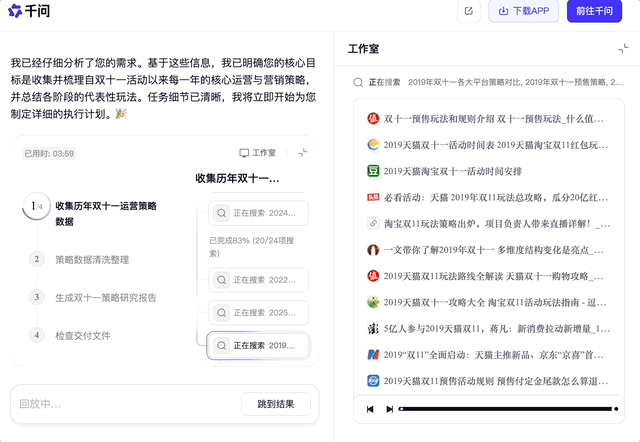Image resolution: width=640 pixels, height=442 pixels.
Task: Open the share link icon button
Action: pos(469,11)
